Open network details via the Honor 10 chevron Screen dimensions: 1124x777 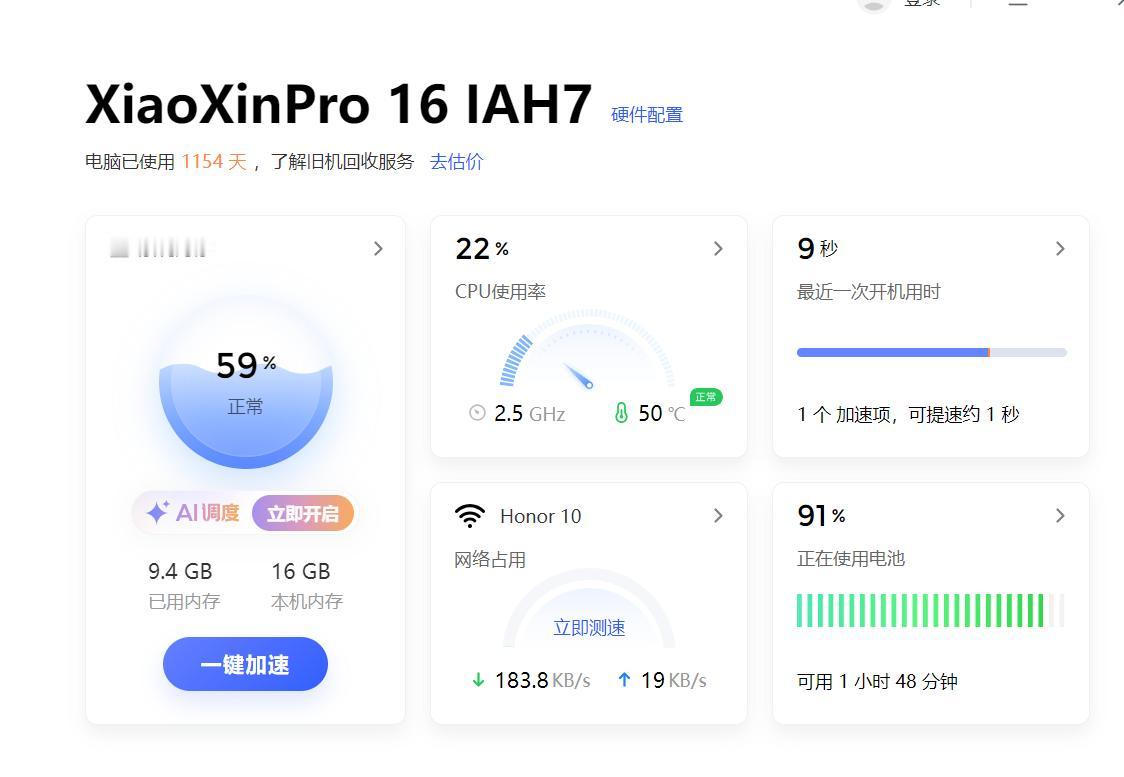point(718,515)
